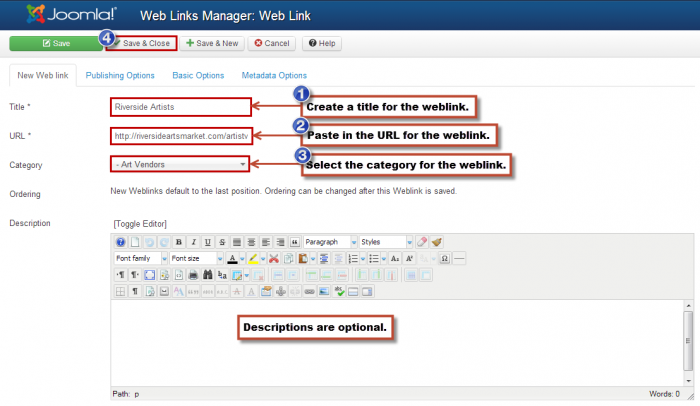Viewport: 700px width, 406px height.
Task: Click the insert link chain icon
Action: click(309, 292)
